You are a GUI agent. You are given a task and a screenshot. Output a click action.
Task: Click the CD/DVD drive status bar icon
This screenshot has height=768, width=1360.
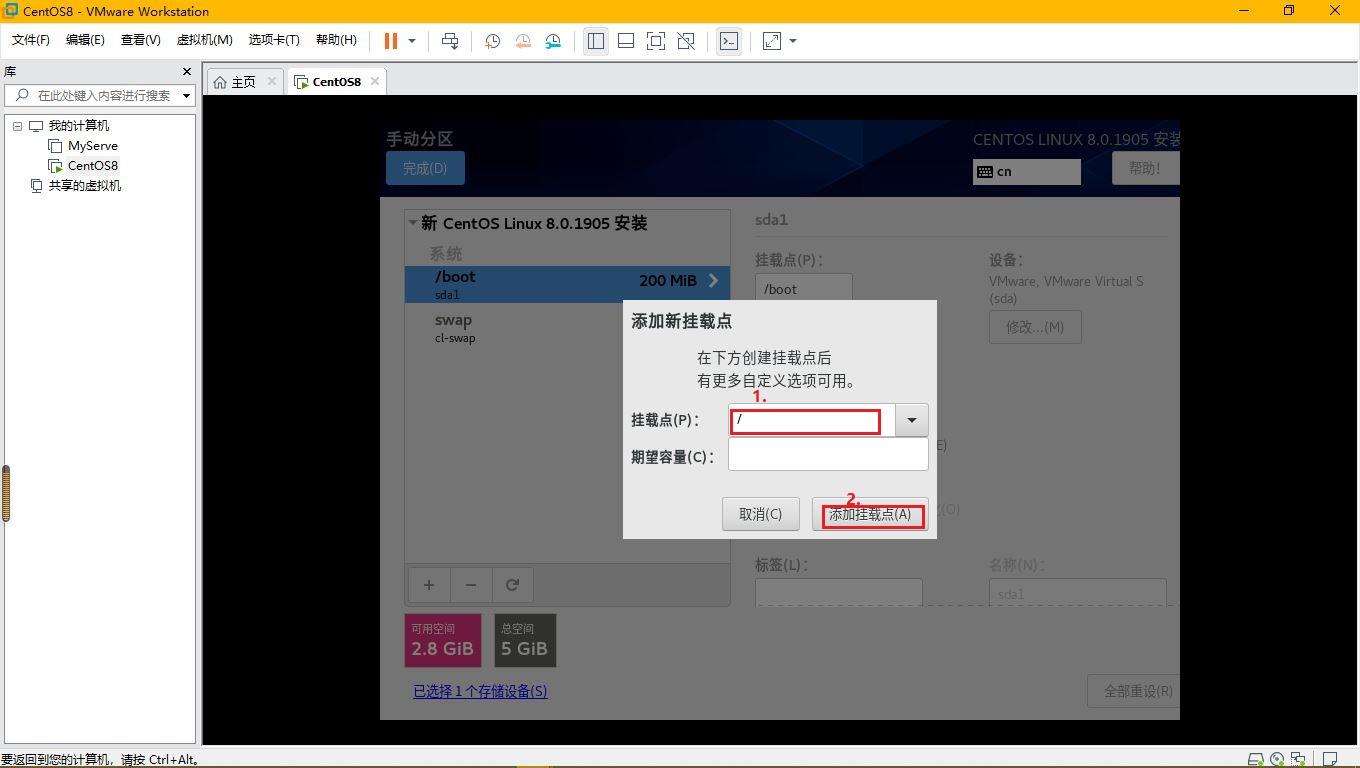coord(1277,759)
